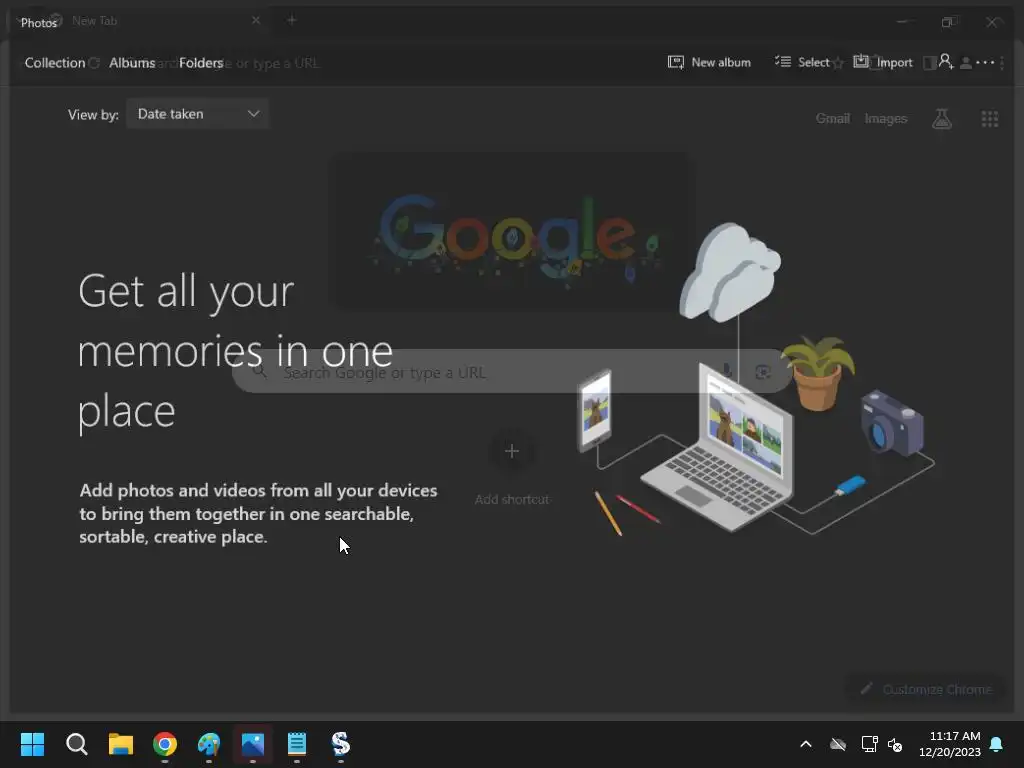Create a New album
This screenshot has width=1024, height=768.
click(x=709, y=63)
